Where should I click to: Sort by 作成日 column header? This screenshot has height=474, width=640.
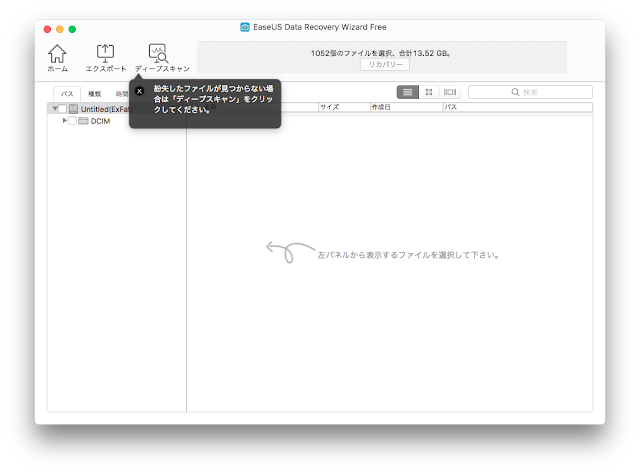pyautogui.click(x=407, y=107)
